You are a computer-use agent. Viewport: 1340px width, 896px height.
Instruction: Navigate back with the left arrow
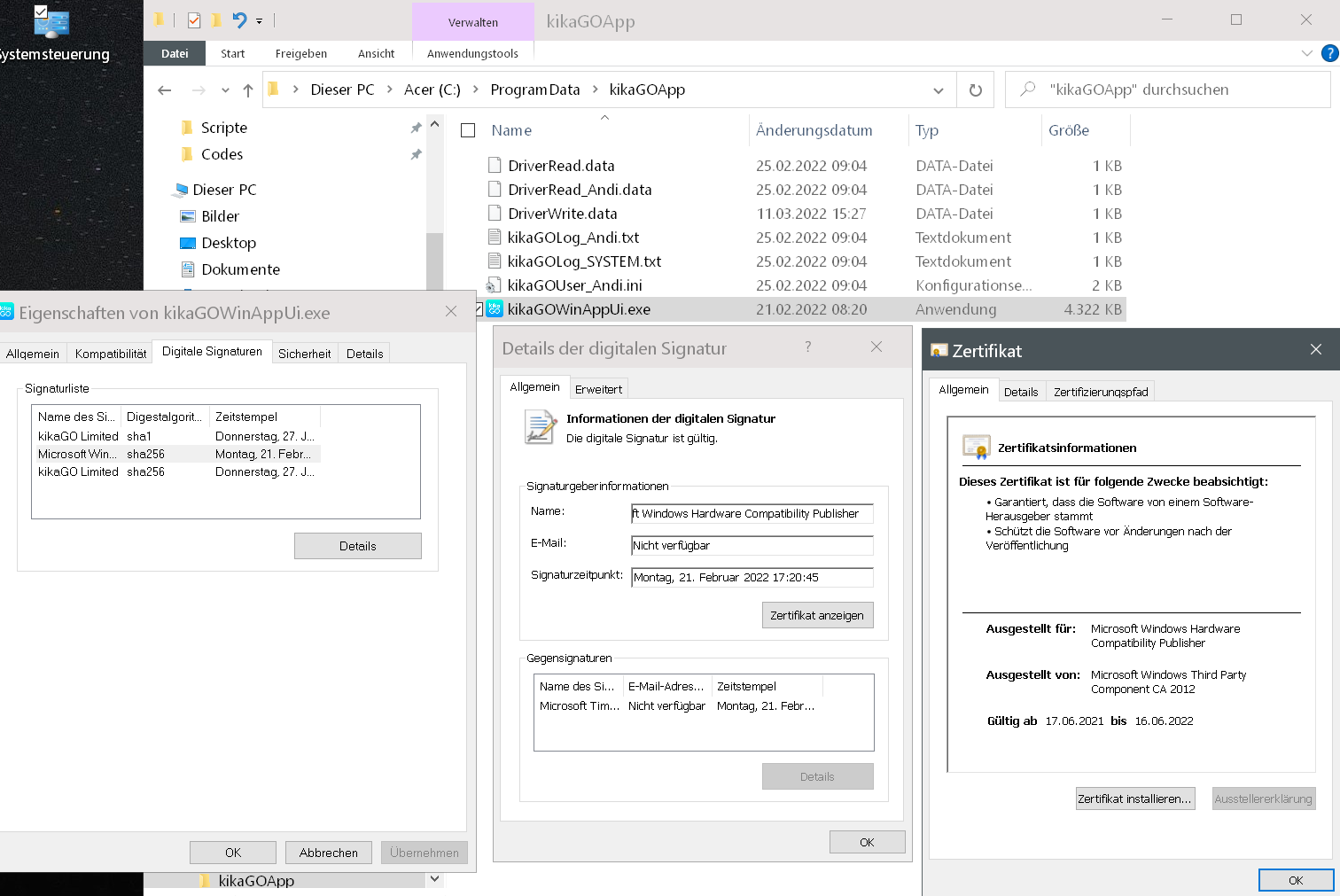[165, 90]
